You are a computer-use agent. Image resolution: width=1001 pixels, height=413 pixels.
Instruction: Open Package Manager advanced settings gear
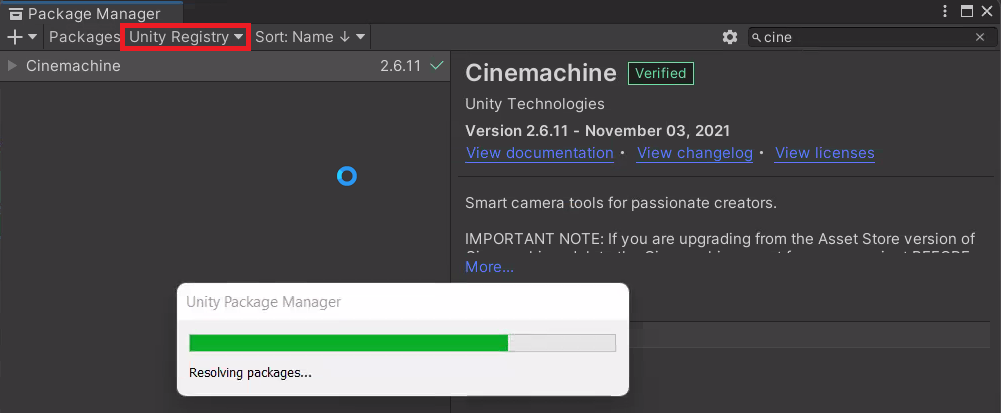pyautogui.click(x=730, y=37)
